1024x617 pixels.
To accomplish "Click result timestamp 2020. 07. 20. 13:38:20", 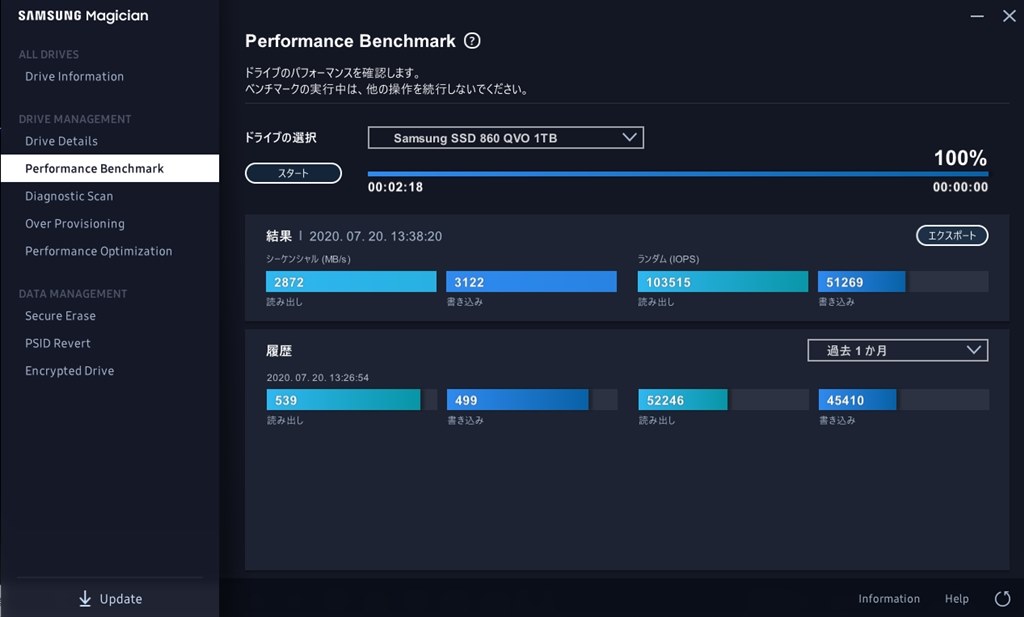I will click(x=376, y=236).
